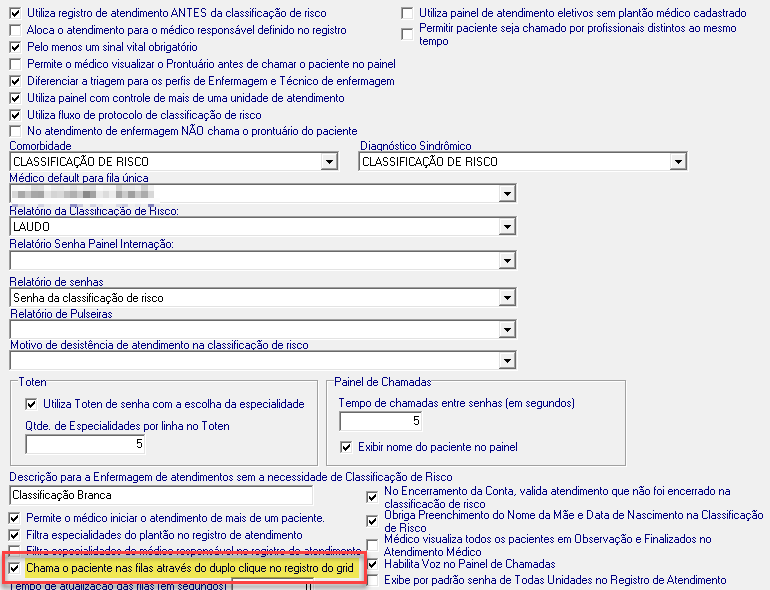Image resolution: width=770 pixels, height=590 pixels.
Task: Click the 'Classificação Branca' description field
Action: [161, 495]
